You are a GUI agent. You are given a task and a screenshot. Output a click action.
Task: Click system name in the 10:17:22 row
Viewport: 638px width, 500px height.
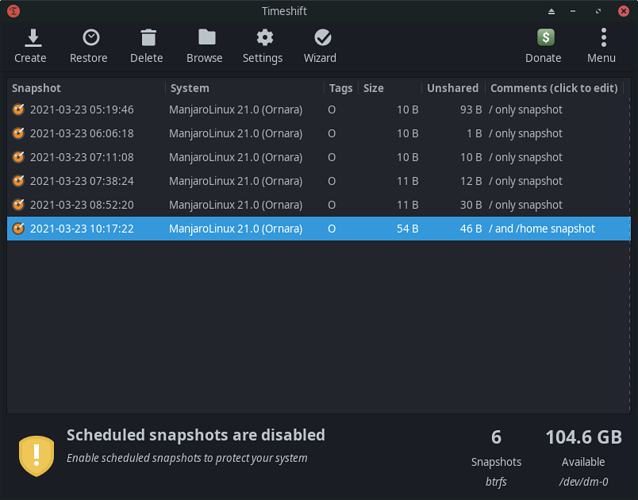click(x=236, y=229)
